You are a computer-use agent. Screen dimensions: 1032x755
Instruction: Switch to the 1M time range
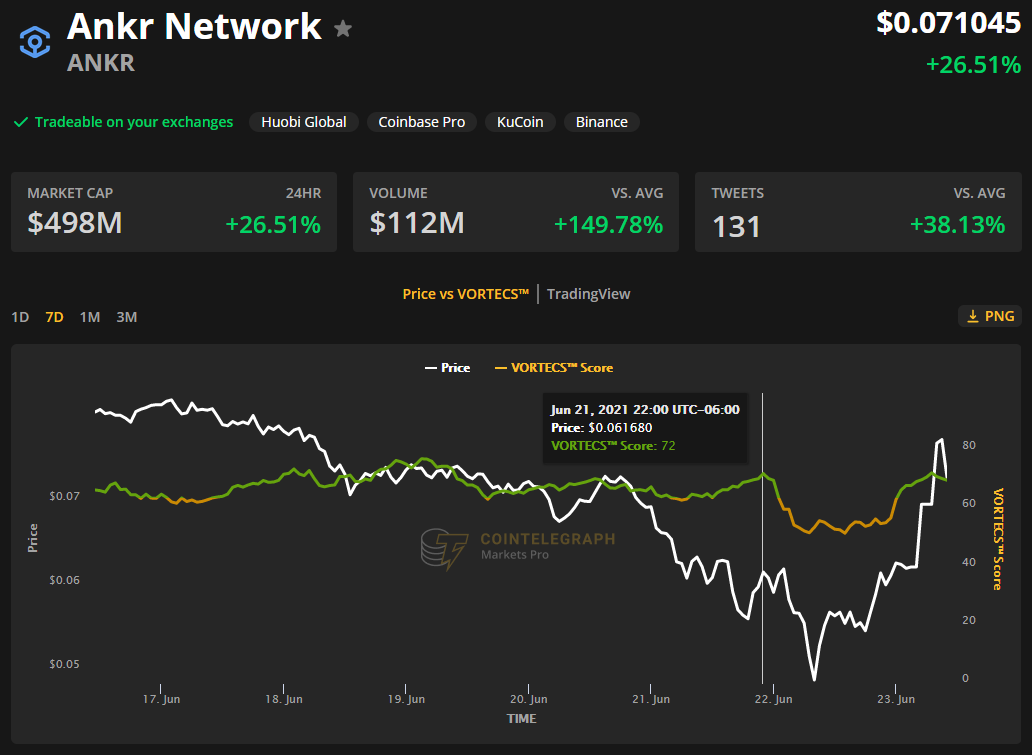[90, 317]
